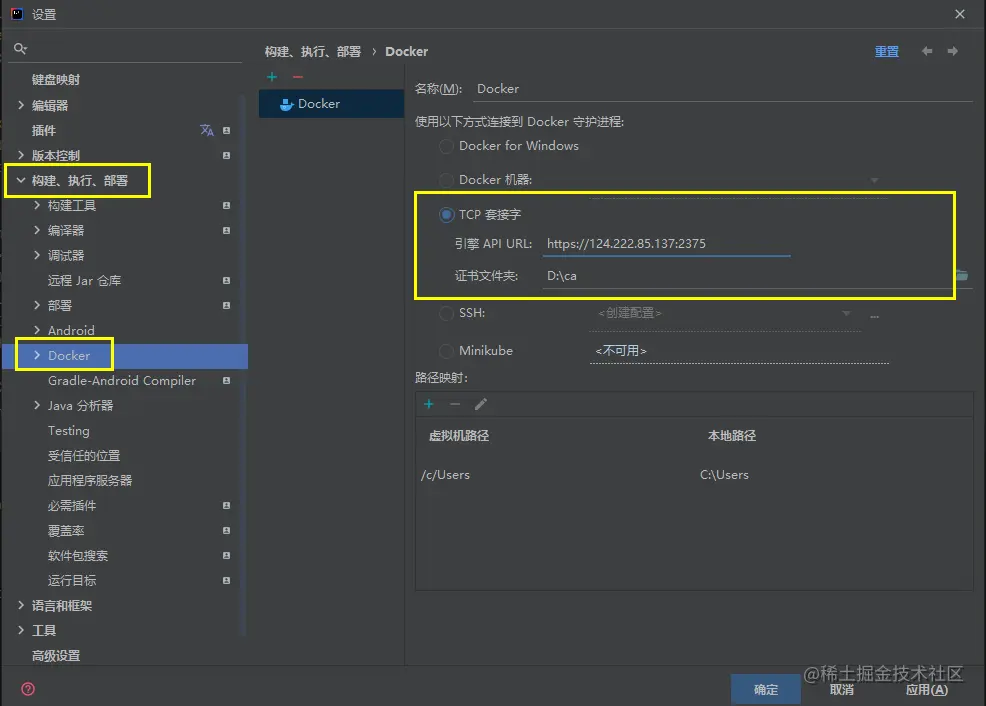Click project-level badge icon next to 版本控制
Image resolution: width=986 pixels, height=706 pixels.
[226, 155]
